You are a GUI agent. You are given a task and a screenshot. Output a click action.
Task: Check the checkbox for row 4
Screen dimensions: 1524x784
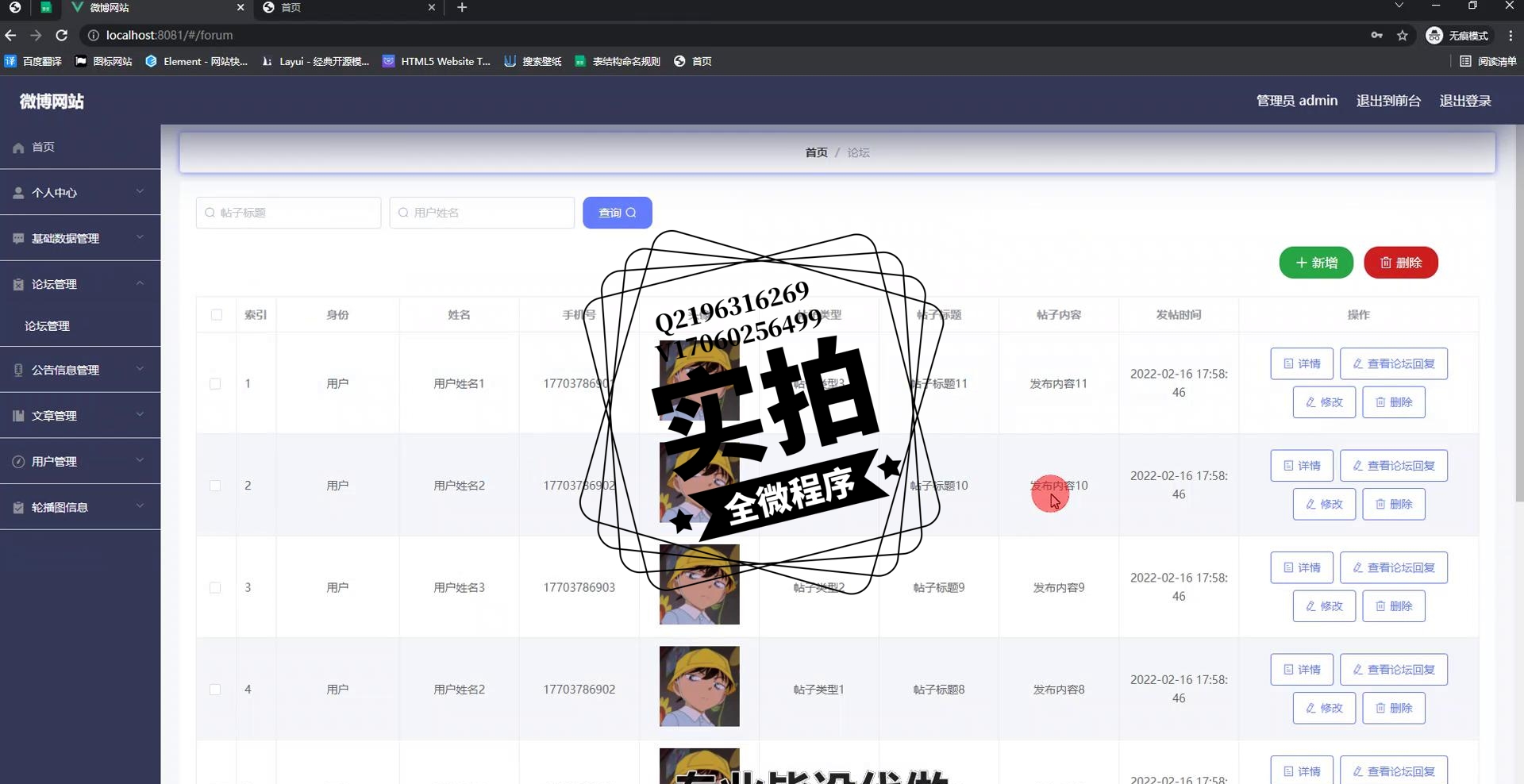tap(215, 690)
